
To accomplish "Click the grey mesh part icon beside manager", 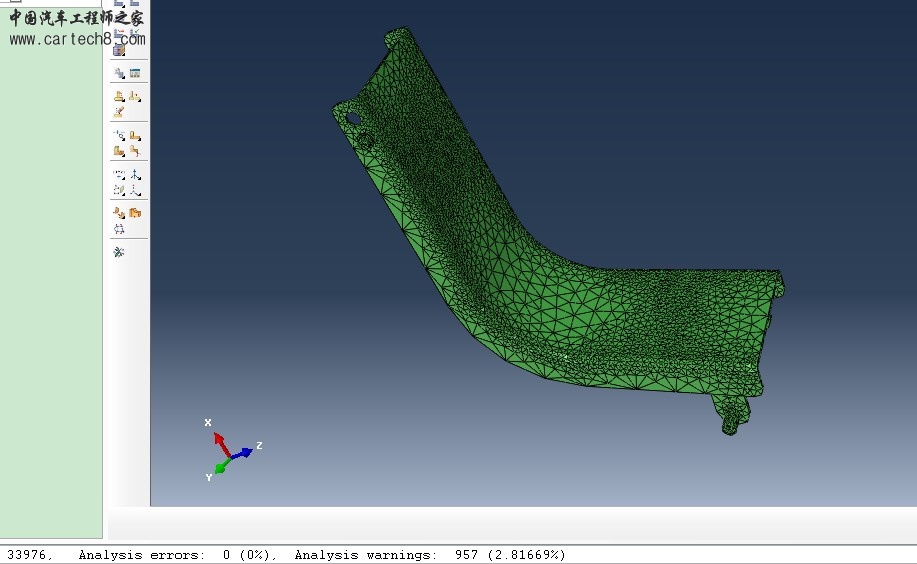I will click(120, 73).
